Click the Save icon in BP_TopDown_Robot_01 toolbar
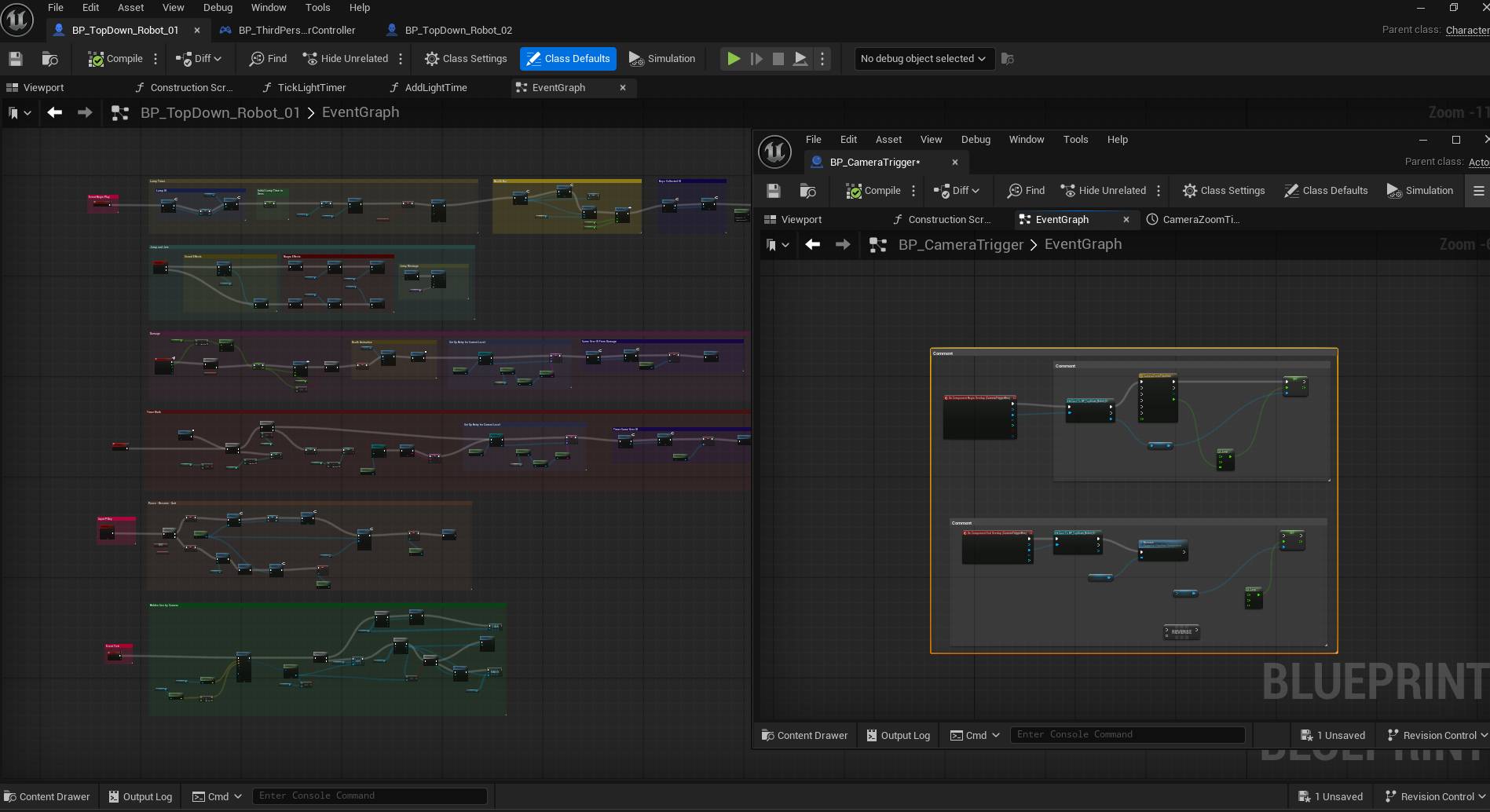This screenshot has width=1490, height=812. click(16, 59)
